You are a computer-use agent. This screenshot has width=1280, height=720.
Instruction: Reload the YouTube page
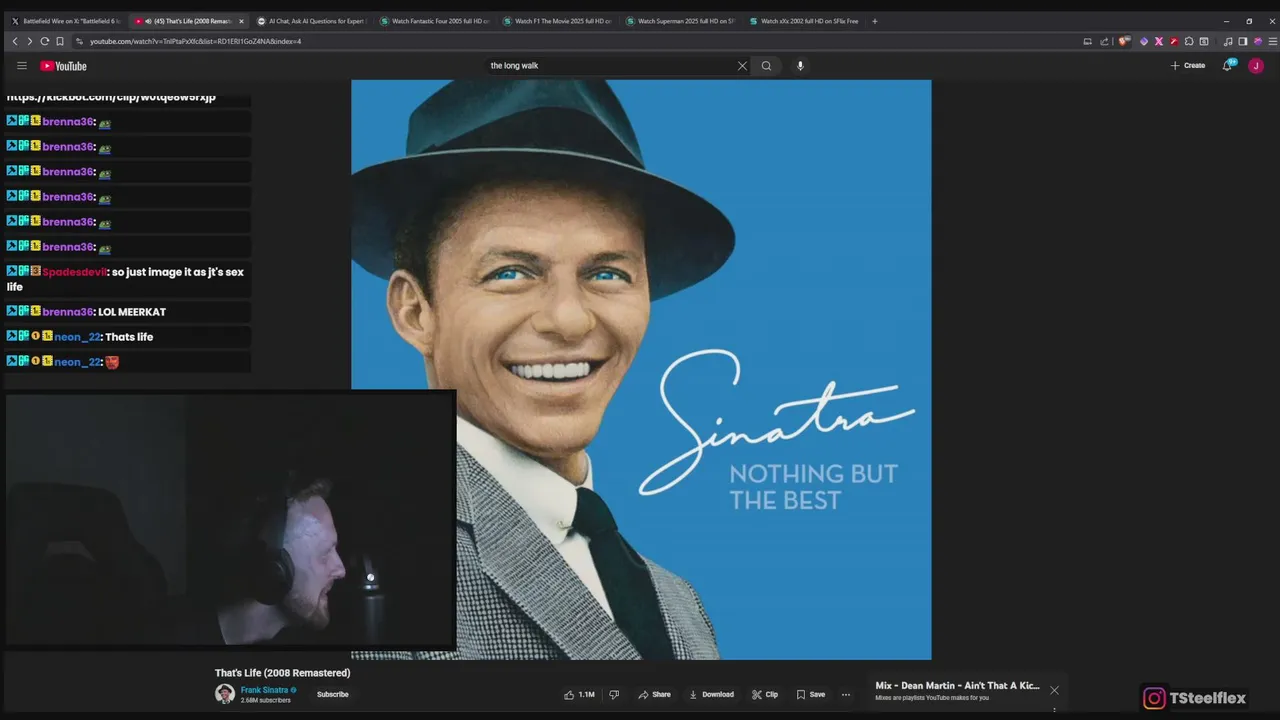pyautogui.click(x=44, y=41)
